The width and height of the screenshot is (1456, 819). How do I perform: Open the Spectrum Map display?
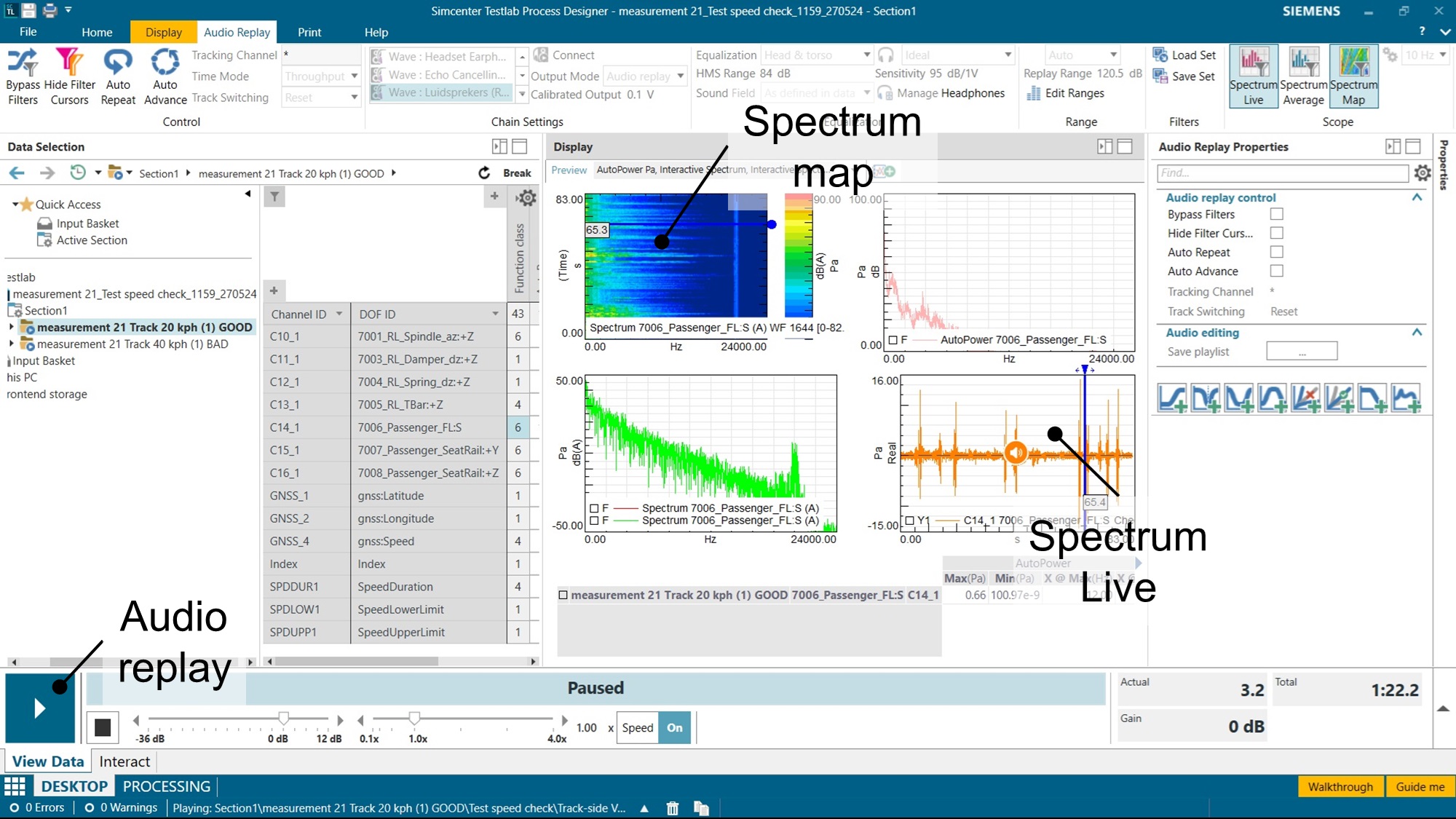point(1353,75)
